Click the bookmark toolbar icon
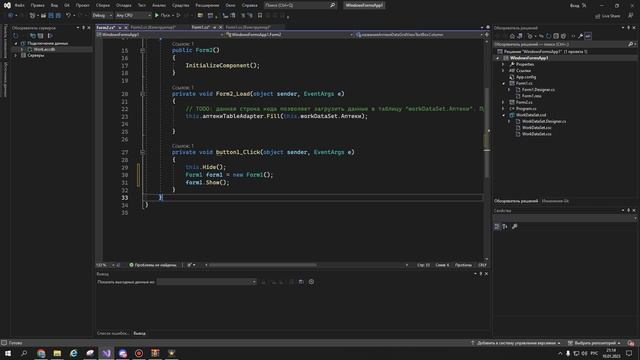The width and height of the screenshot is (640, 360). (260, 16)
